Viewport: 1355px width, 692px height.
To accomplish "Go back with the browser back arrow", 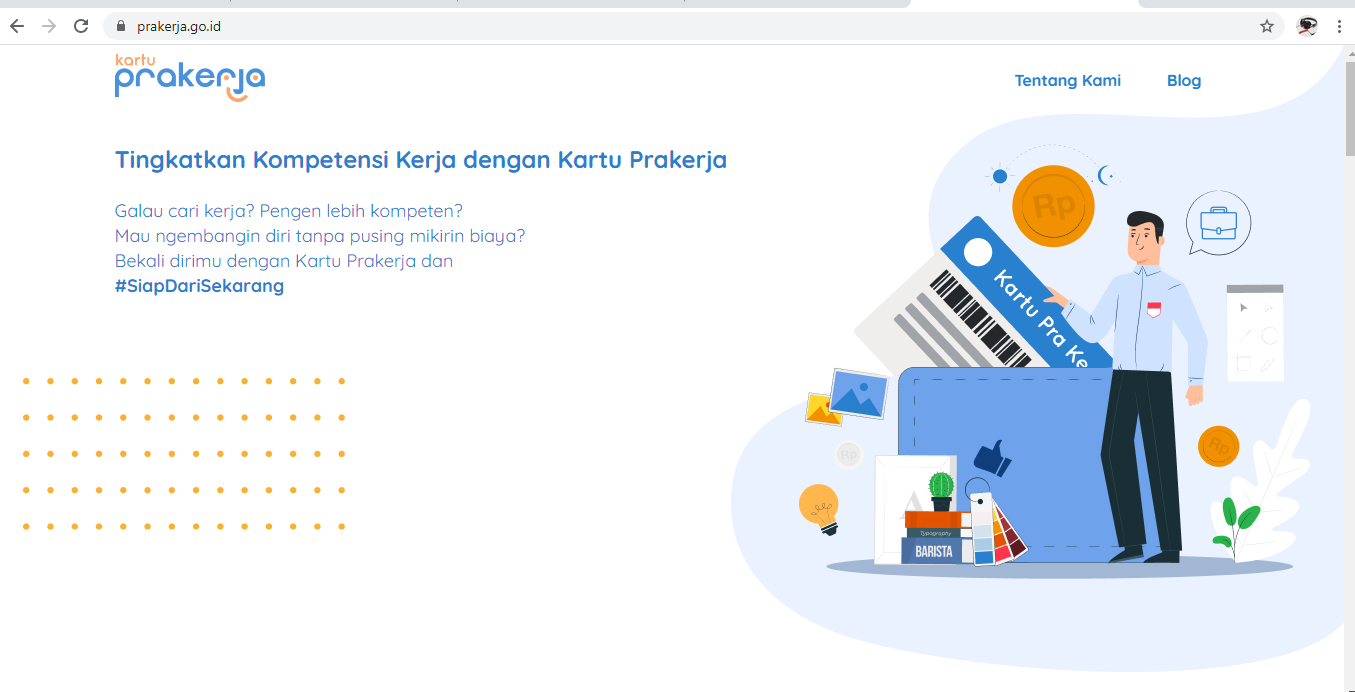I will (16, 26).
